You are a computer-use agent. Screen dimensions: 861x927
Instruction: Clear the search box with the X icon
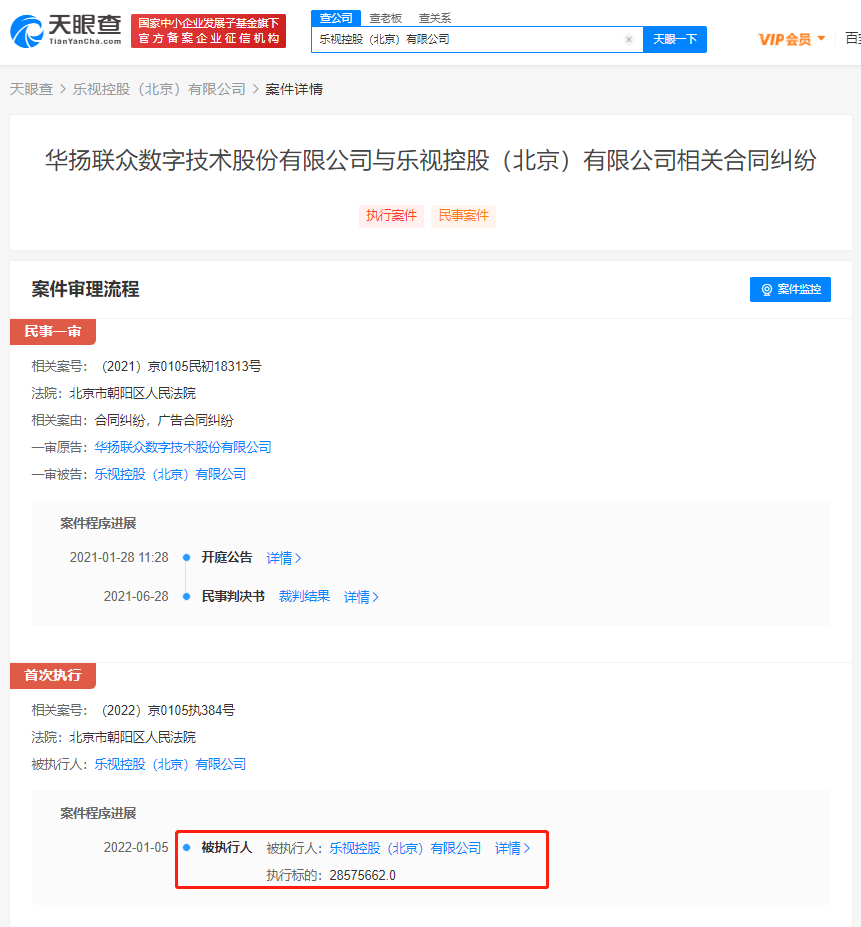pyautogui.click(x=629, y=40)
